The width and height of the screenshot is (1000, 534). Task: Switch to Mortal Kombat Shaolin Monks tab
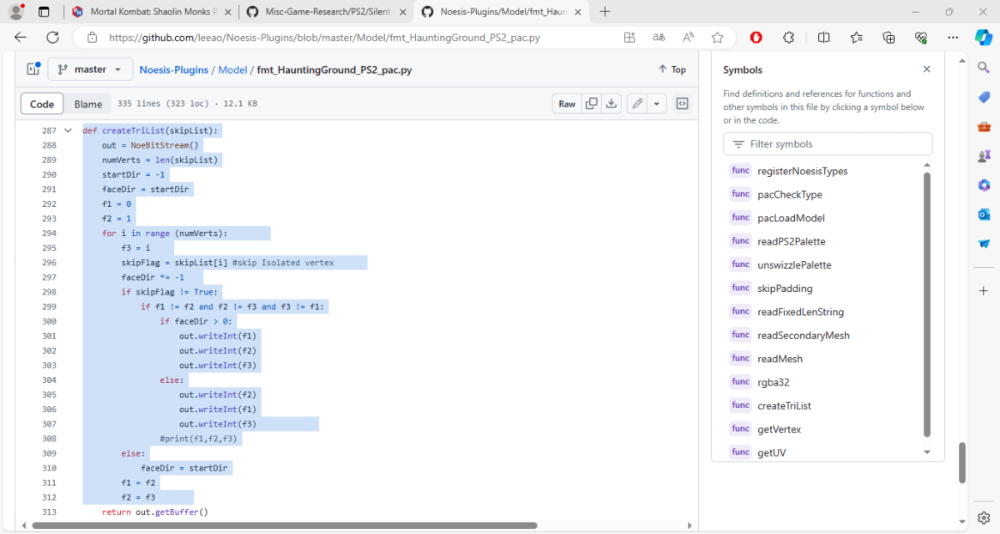pyautogui.click(x=150, y=12)
